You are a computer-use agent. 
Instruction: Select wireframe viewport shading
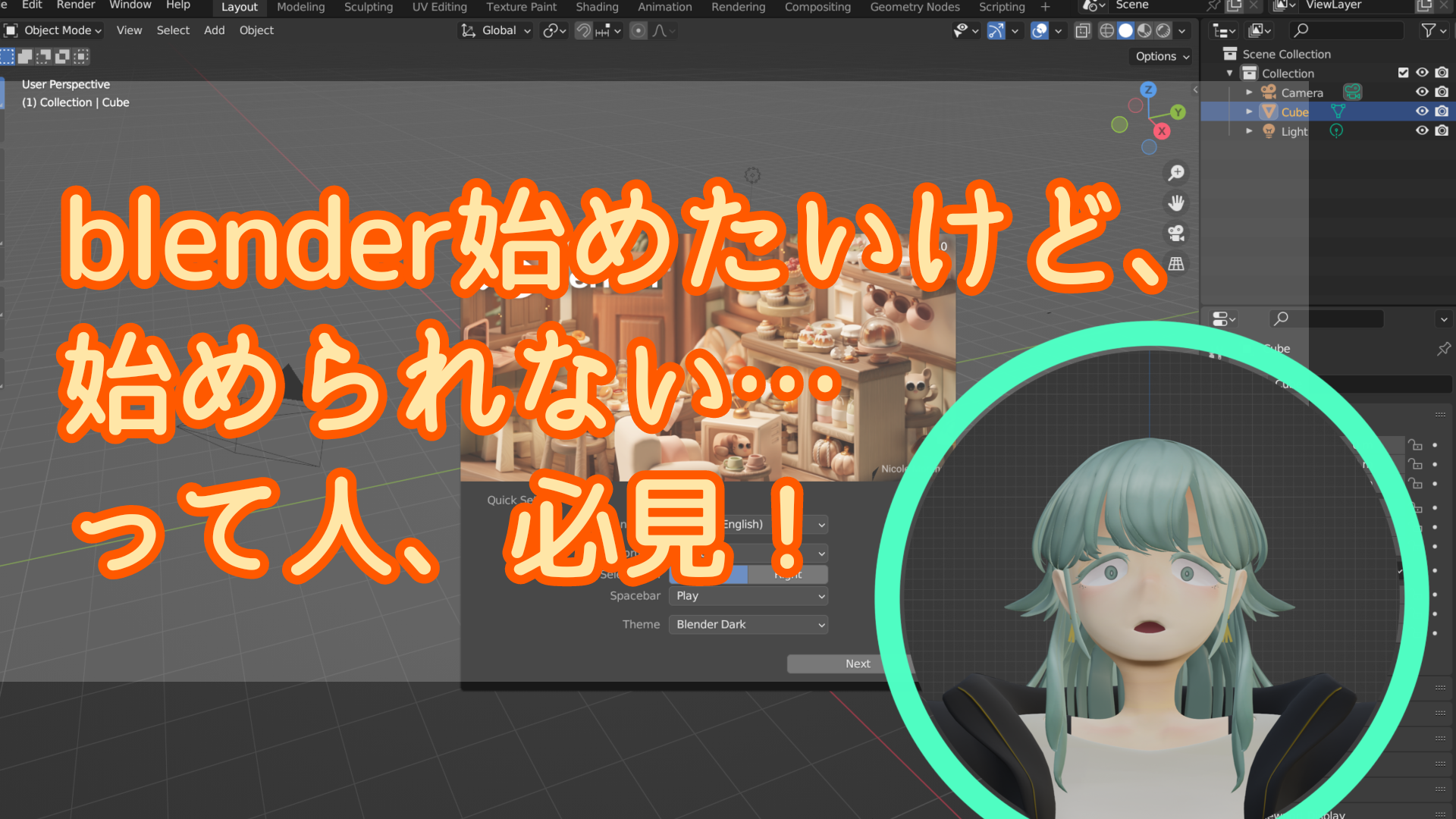coord(1107,30)
